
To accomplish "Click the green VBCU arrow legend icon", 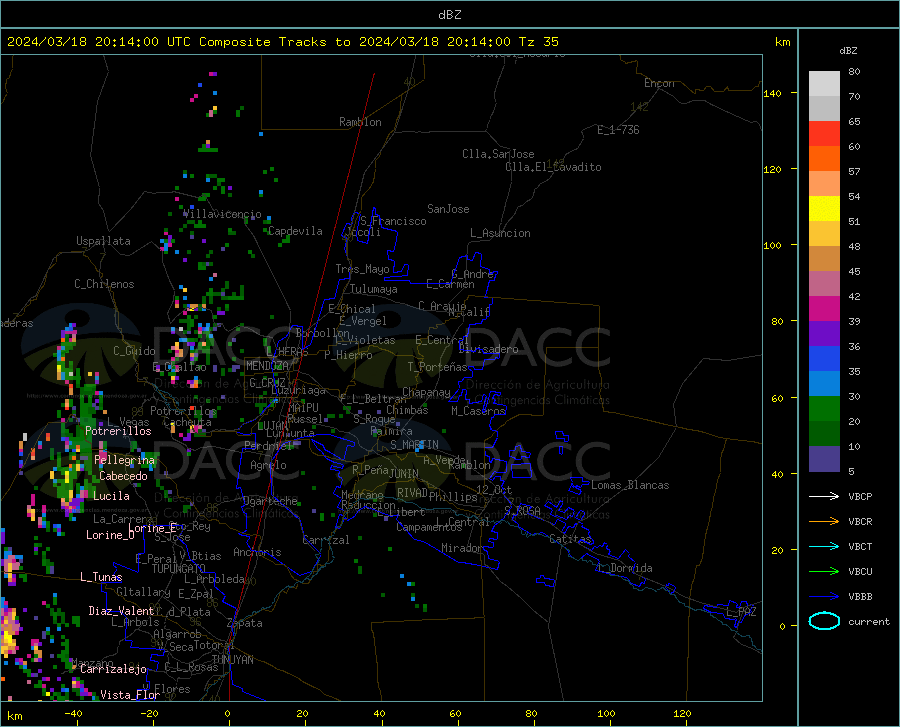I will (x=824, y=572).
